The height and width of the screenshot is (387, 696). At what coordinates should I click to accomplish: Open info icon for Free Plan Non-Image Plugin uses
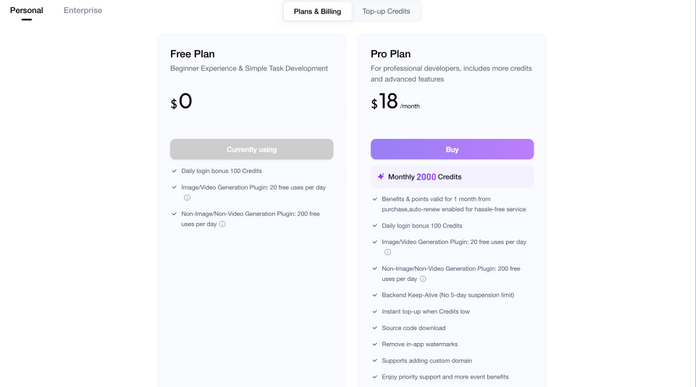(x=222, y=224)
